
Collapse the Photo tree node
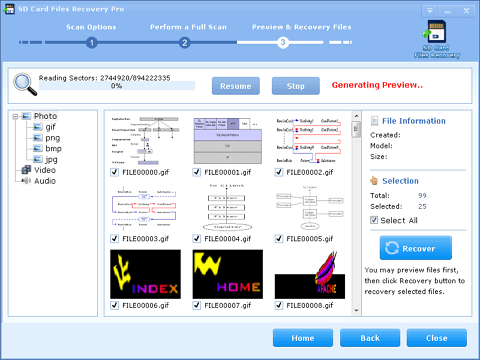[x=15, y=117]
